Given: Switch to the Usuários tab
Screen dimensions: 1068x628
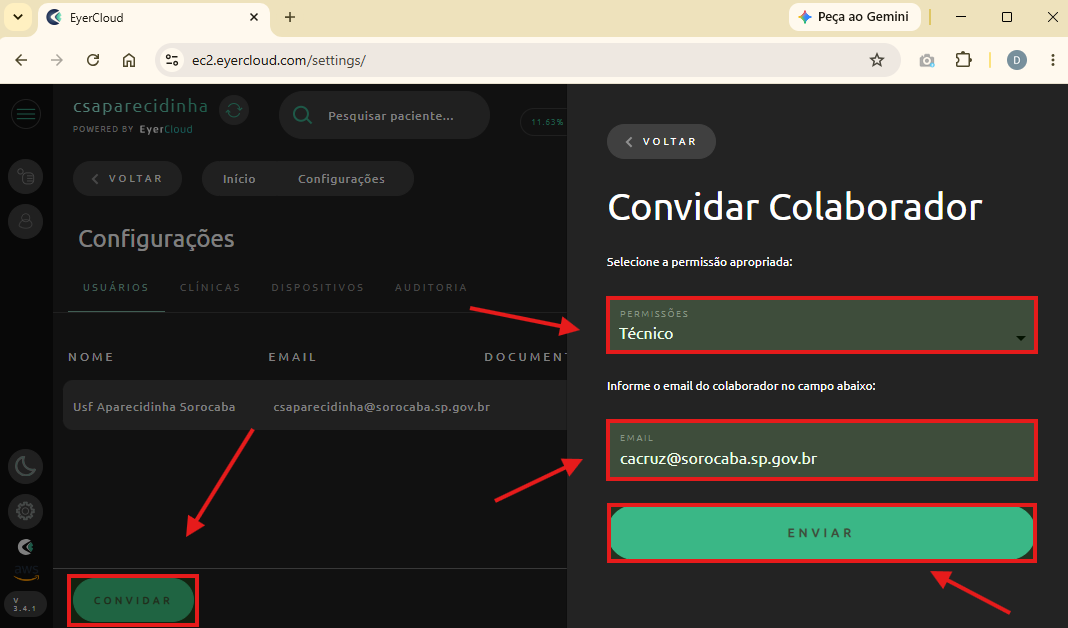Looking at the screenshot, I should (116, 287).
